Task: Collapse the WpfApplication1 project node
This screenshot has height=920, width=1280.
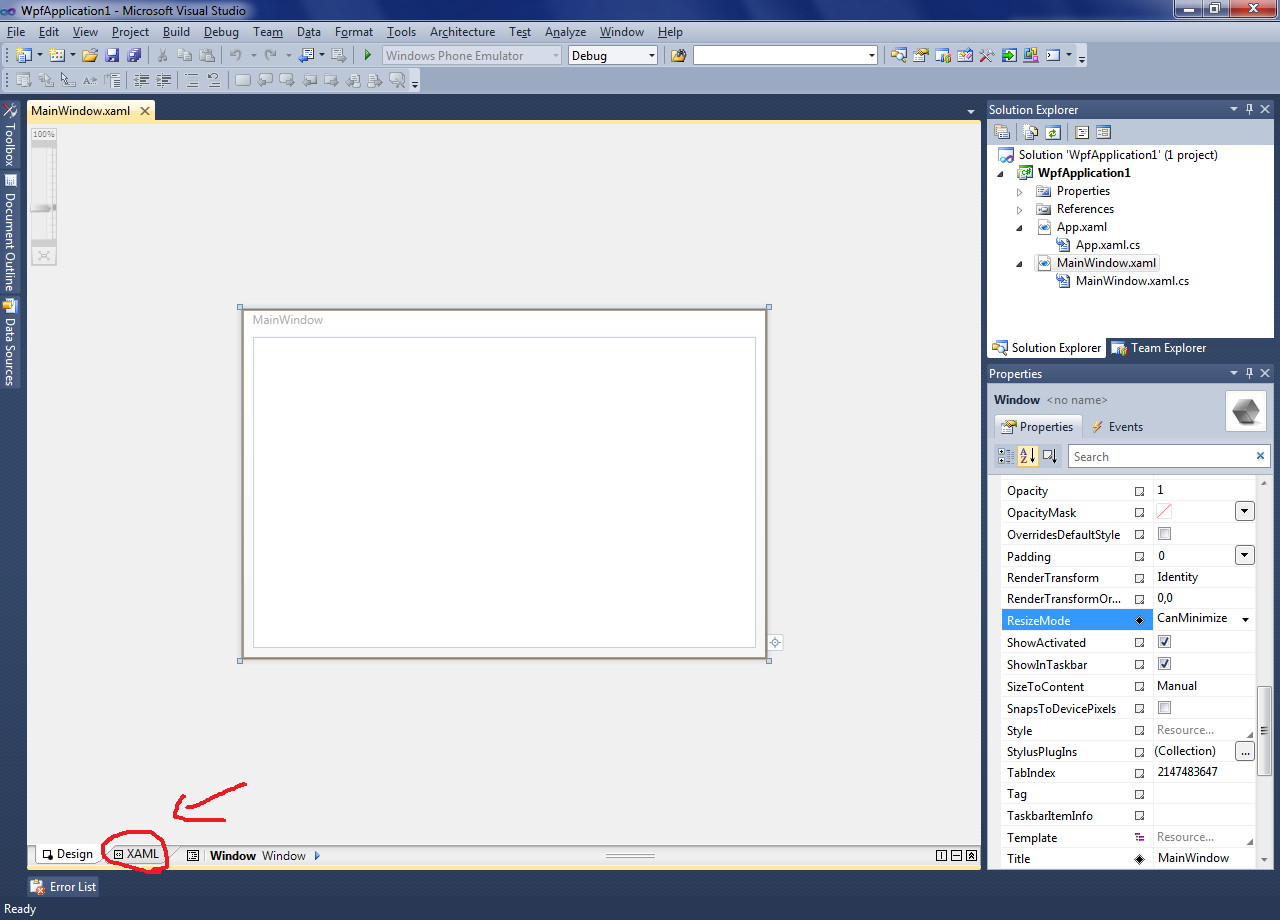Action: click(1002, 174)
